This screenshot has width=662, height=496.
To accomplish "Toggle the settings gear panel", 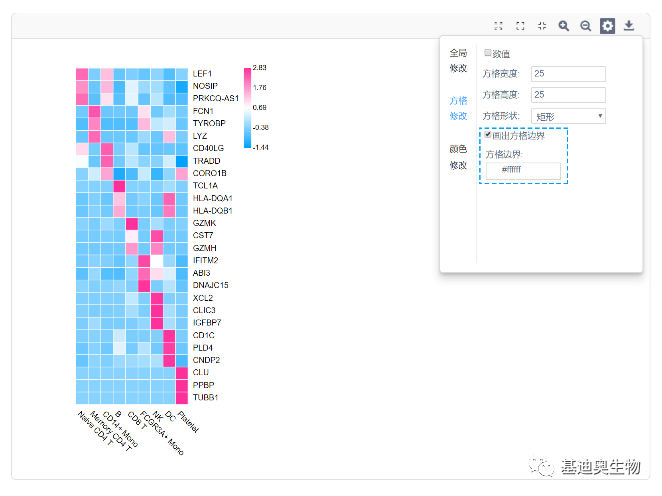I will pos(608,26).
